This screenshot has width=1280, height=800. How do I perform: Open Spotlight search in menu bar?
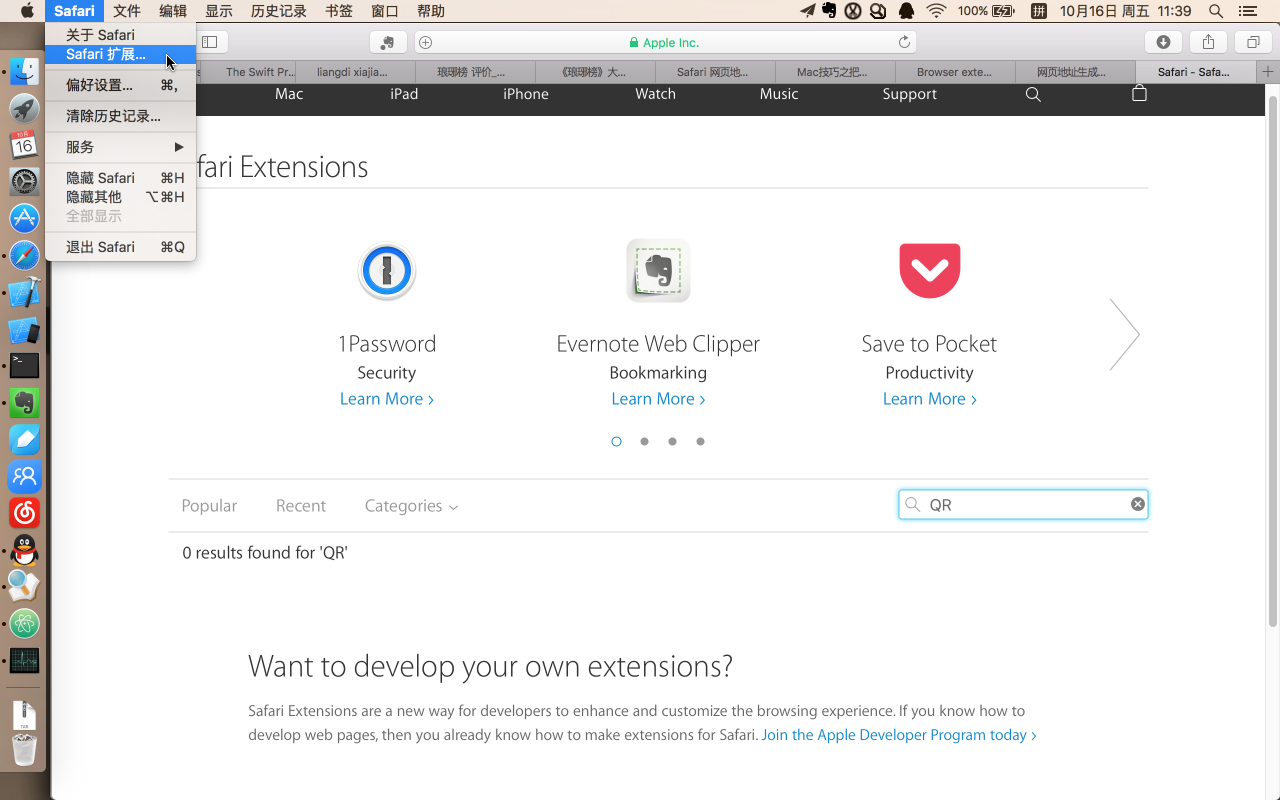coord(1216,11)
